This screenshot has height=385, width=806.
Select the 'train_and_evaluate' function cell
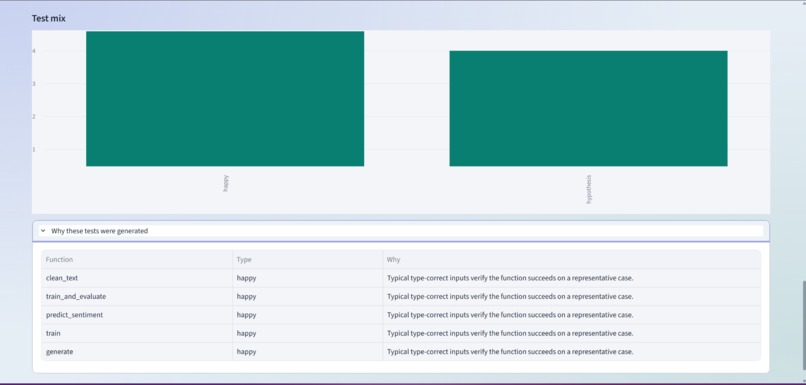tap(137, 297)
